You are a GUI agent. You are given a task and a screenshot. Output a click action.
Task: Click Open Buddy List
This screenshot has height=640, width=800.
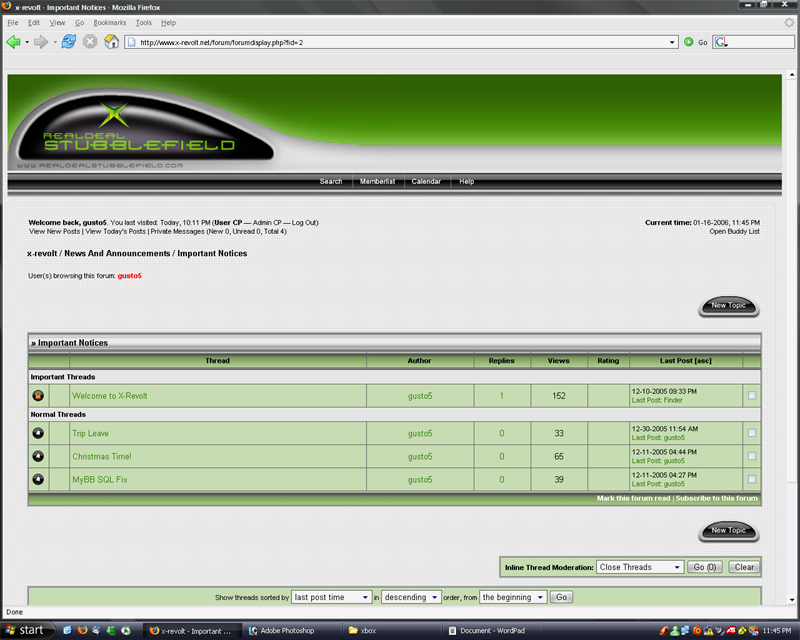(x=734, y=231)
